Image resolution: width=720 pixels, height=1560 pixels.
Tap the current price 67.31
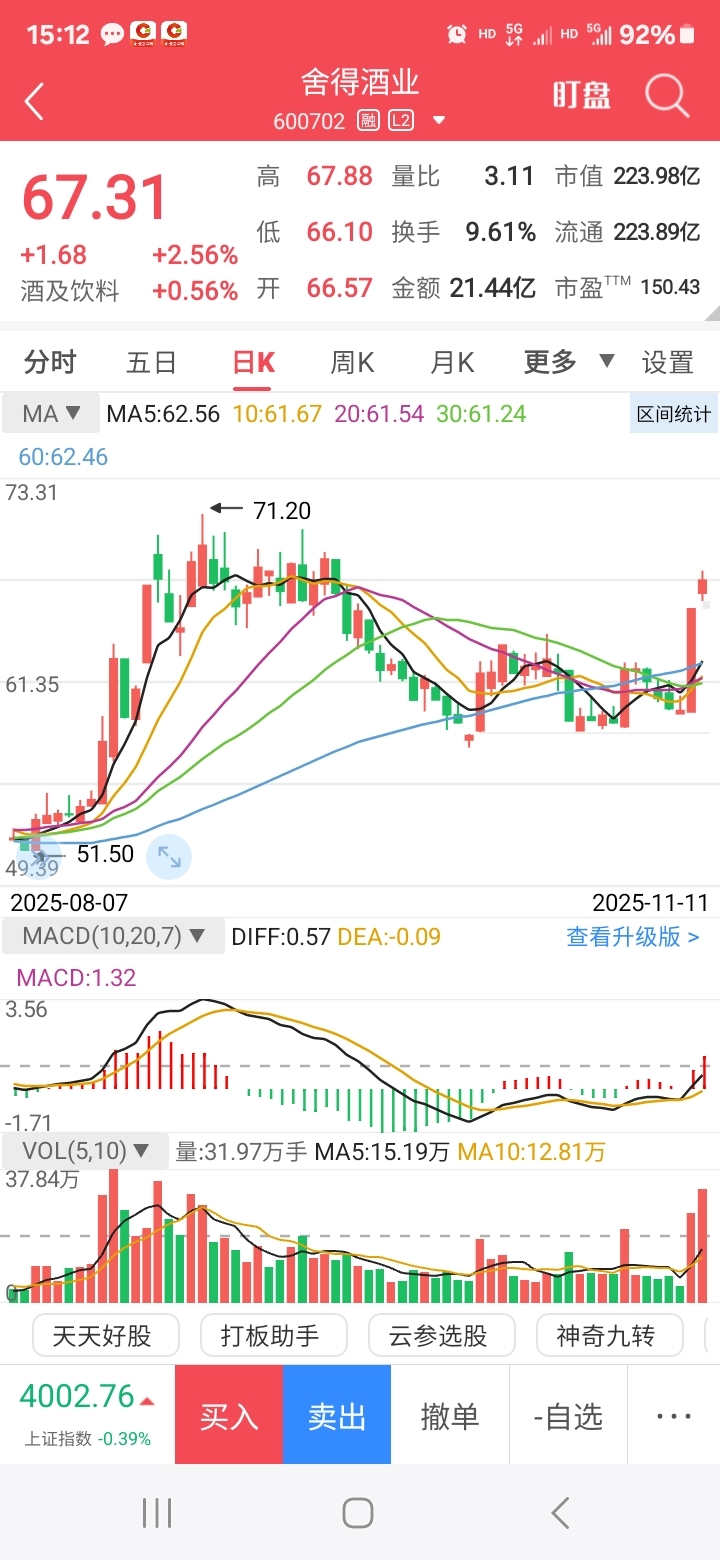(x=95, y=197)
